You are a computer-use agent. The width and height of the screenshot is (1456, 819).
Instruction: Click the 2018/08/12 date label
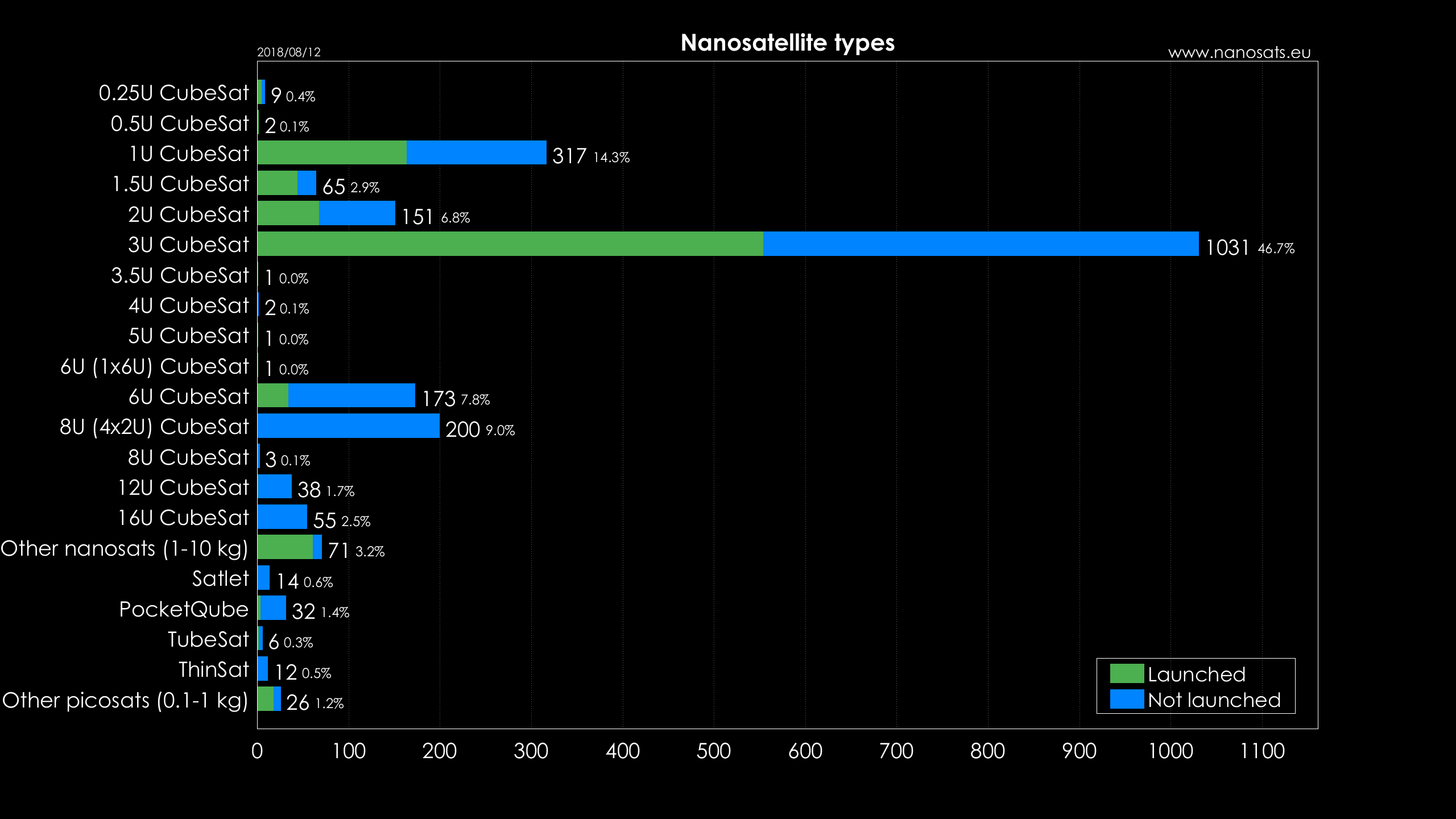pos(288,52)
